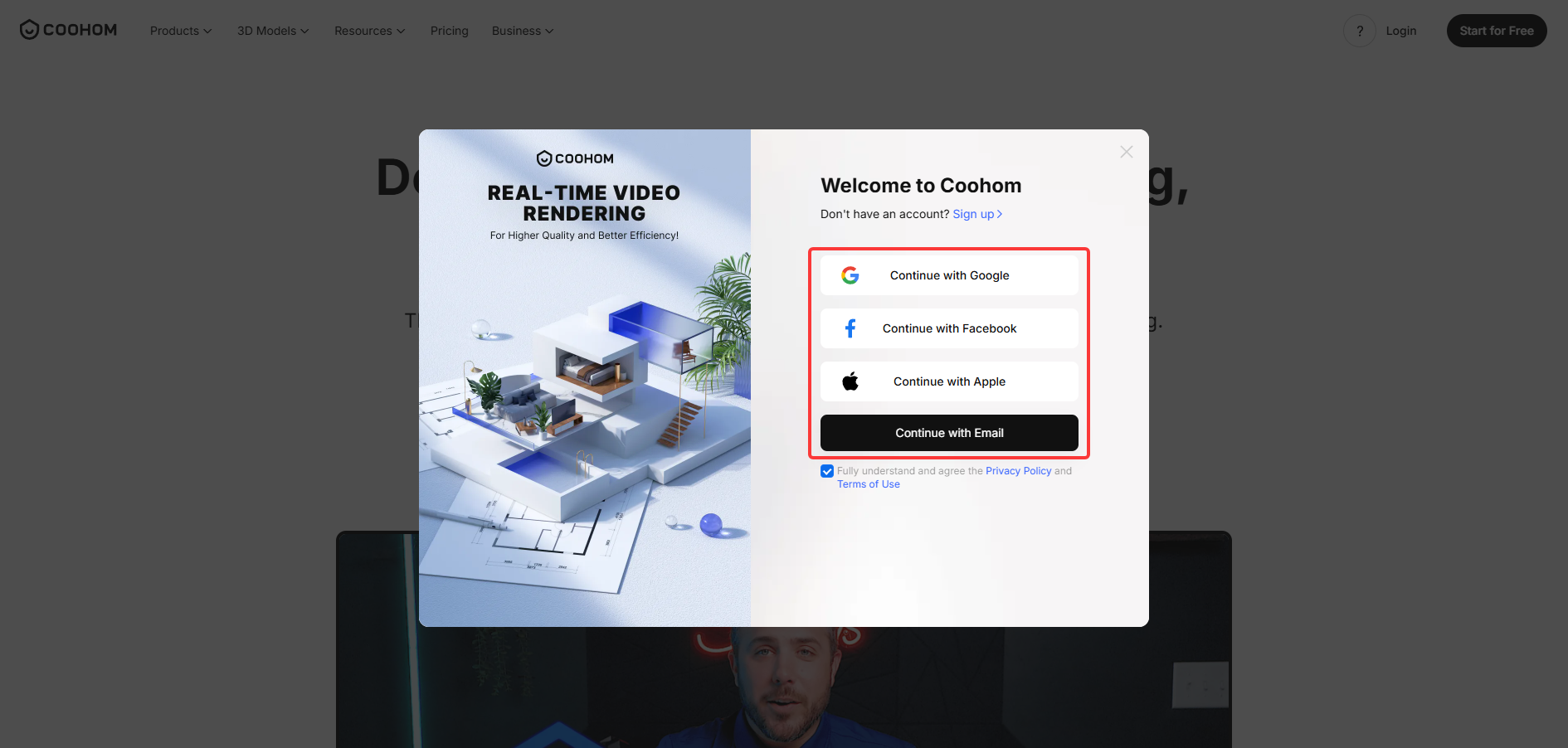
Task: Click the Sign up link
Action: click(977, 214)
